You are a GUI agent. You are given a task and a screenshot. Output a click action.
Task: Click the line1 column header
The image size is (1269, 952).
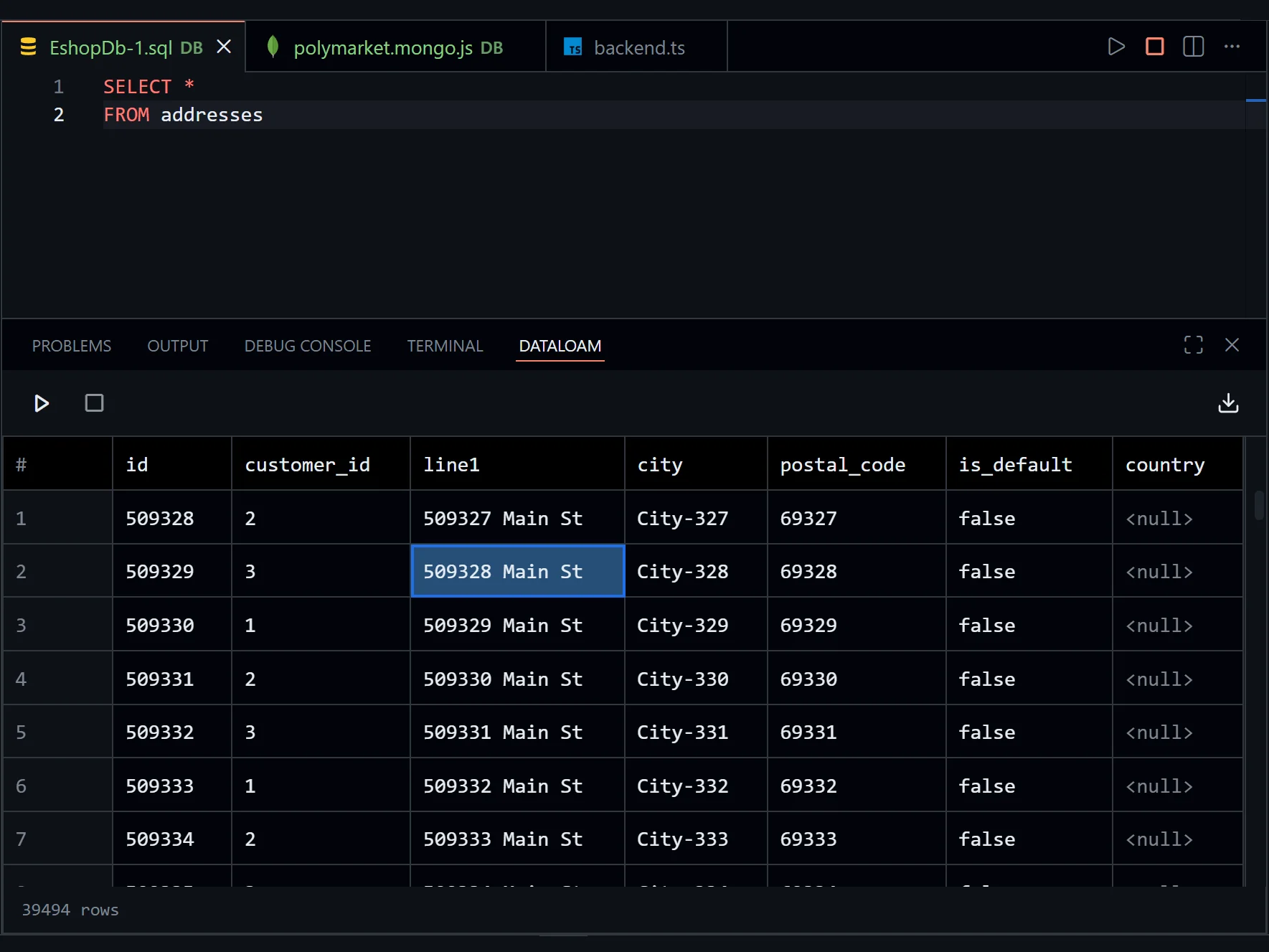517,464
